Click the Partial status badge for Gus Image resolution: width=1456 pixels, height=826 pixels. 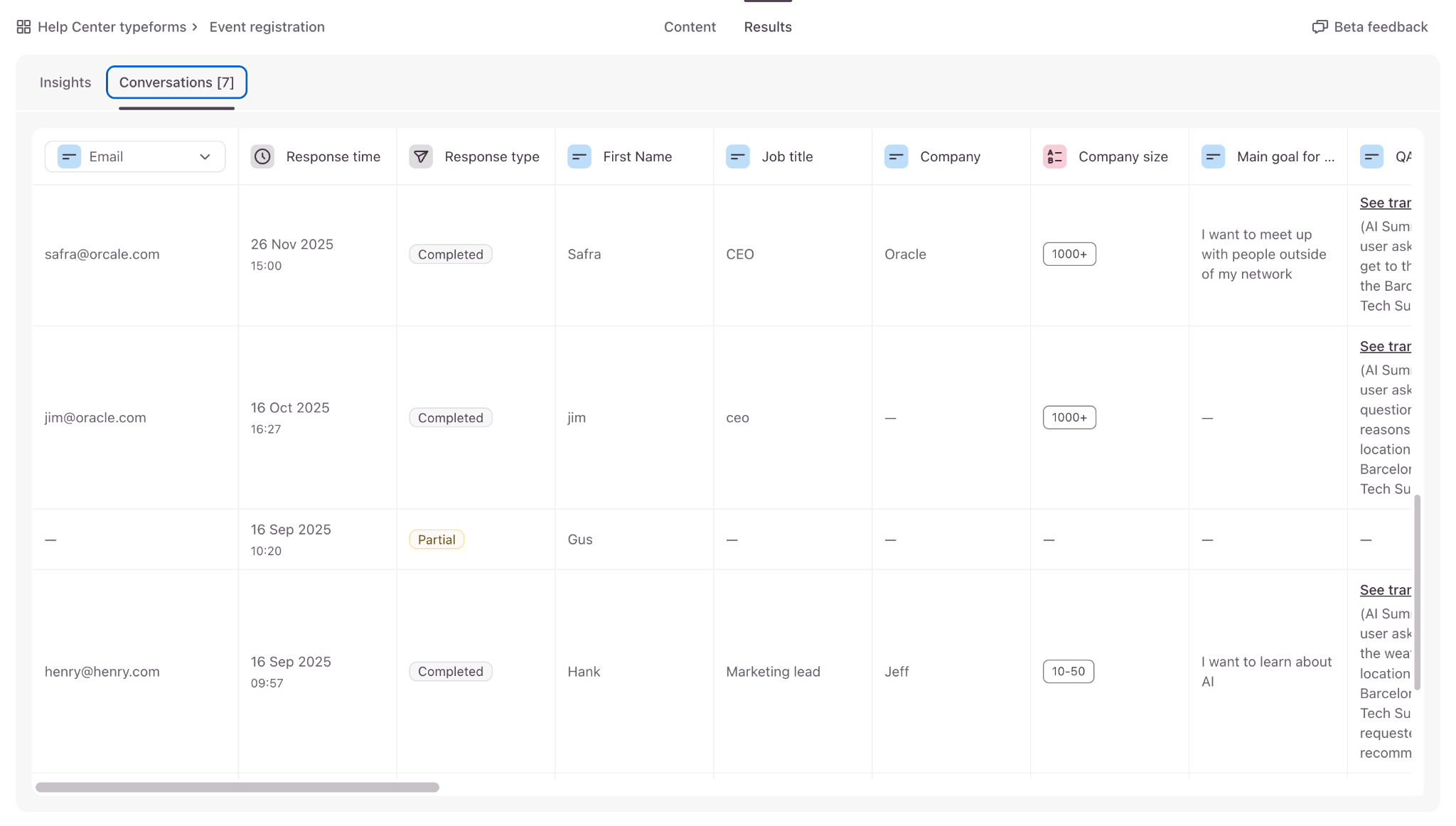click(x=437, y=540)
